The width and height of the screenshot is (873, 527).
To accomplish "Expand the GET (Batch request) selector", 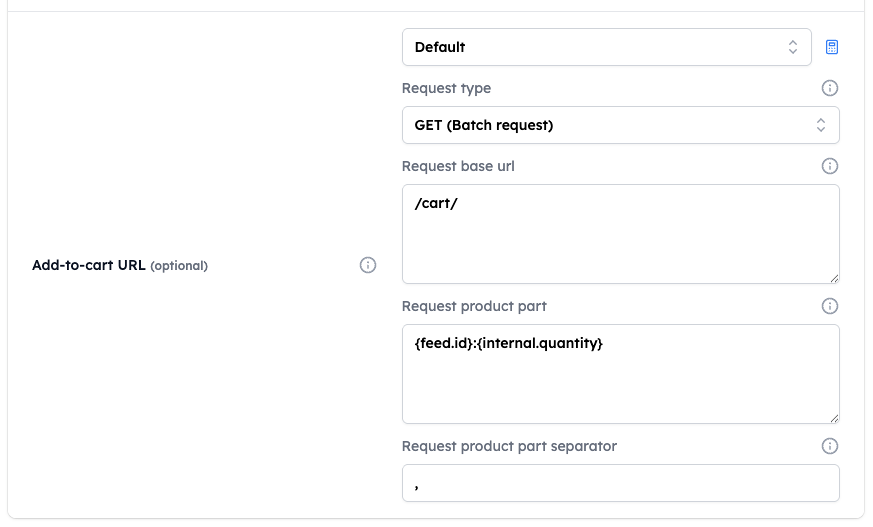I will pyautogui.click(x=620, y=125).
